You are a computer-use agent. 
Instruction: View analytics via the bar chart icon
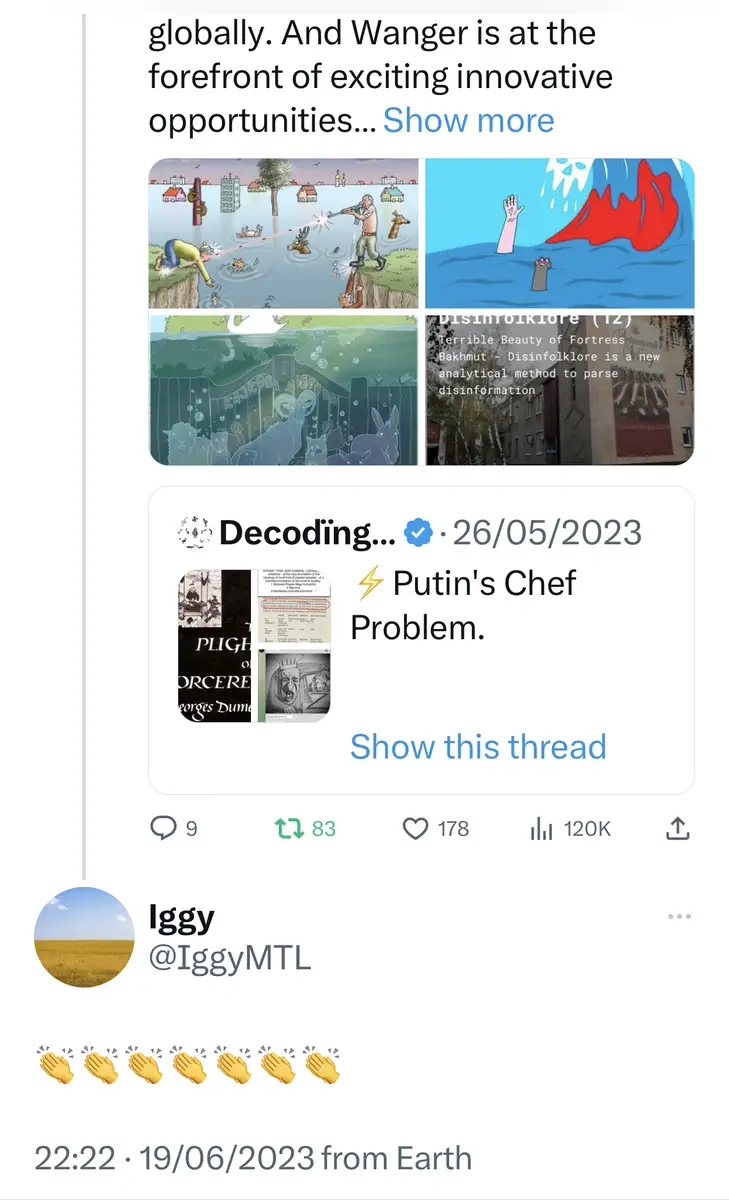tap(541, 828)
